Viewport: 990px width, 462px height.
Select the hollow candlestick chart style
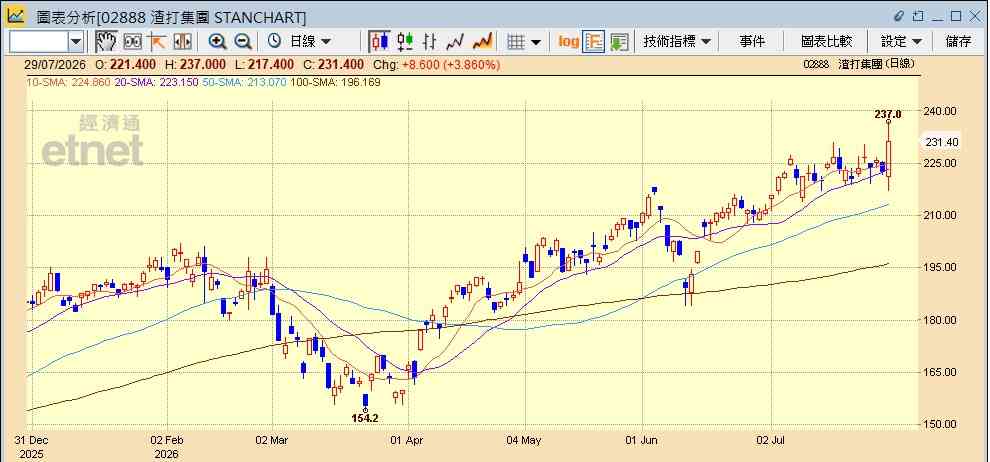point(405,42)
